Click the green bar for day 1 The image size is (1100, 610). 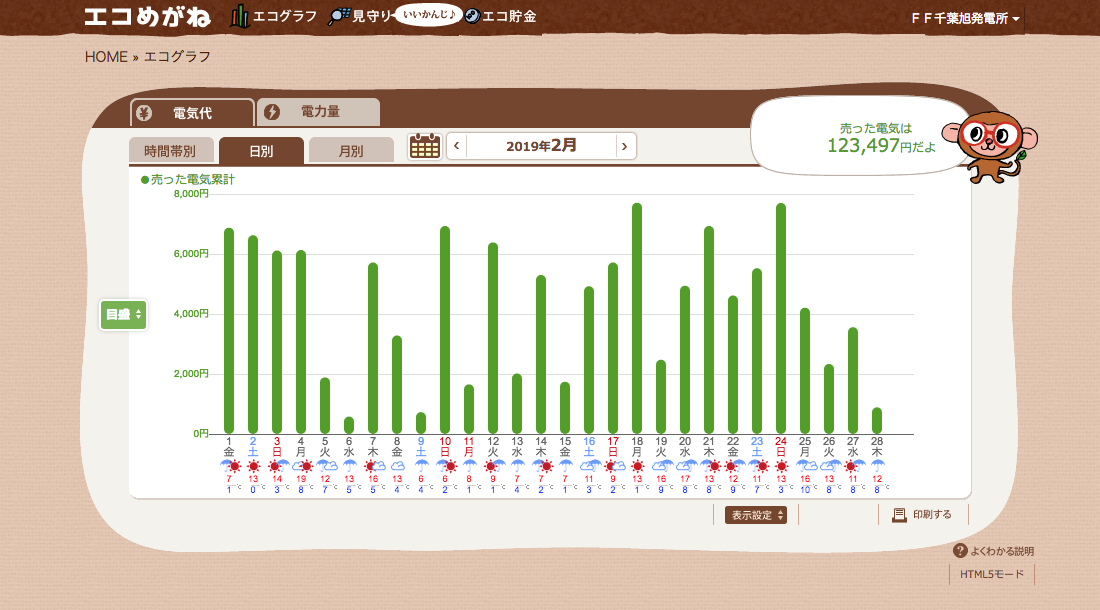229,331
